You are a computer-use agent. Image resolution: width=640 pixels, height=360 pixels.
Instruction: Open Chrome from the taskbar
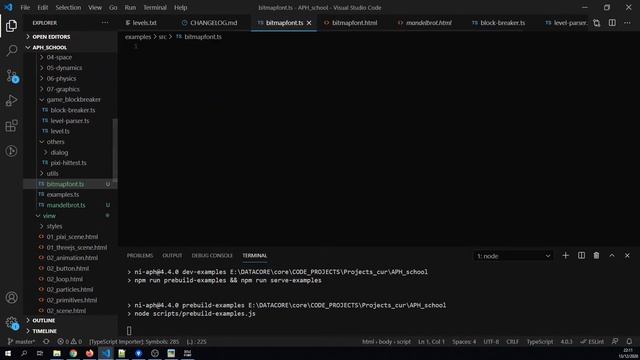pyautogui.click(x=73, y=353)
